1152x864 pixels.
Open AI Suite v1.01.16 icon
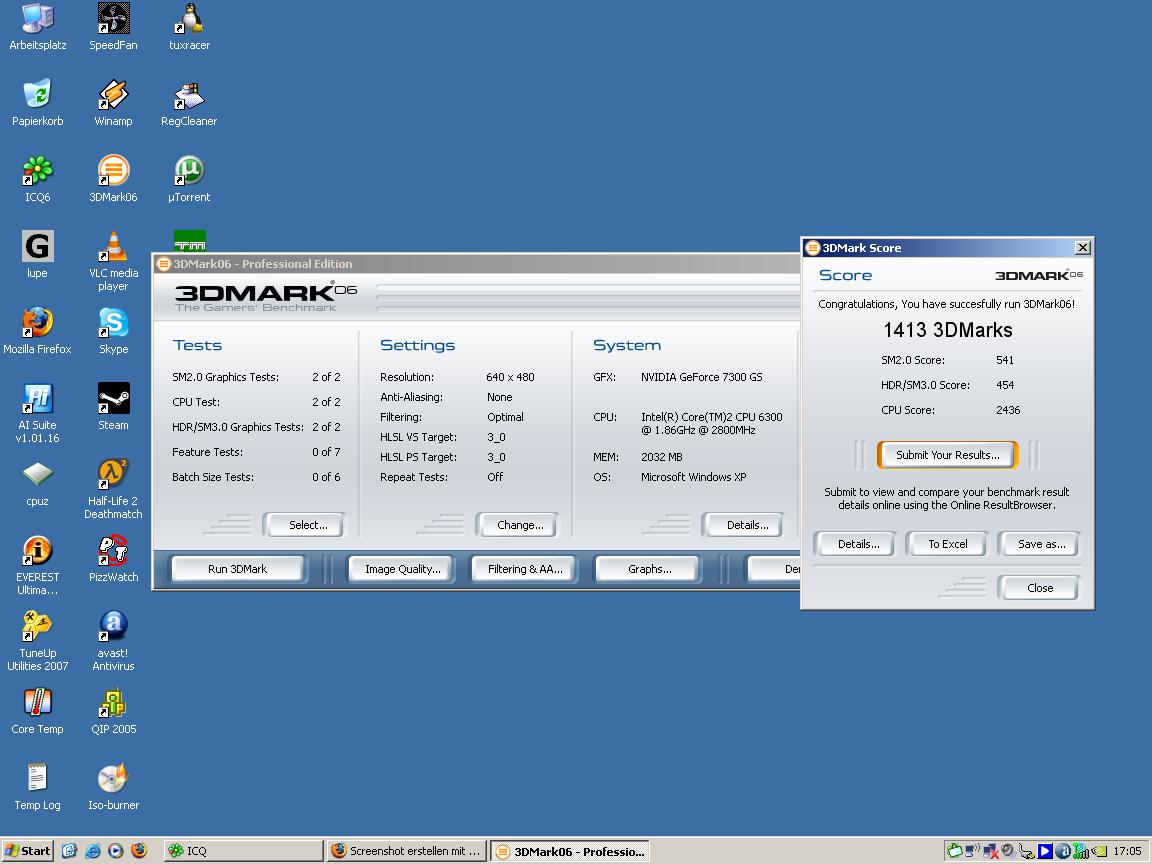pyautogui.click(x=37, y=413)
